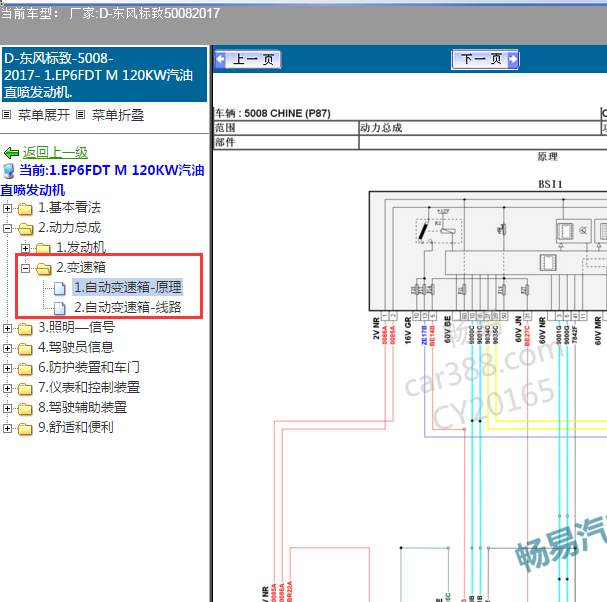Expand the 7.仪表和控制装置 folder node
607x602 pixels.
[7, 388]
